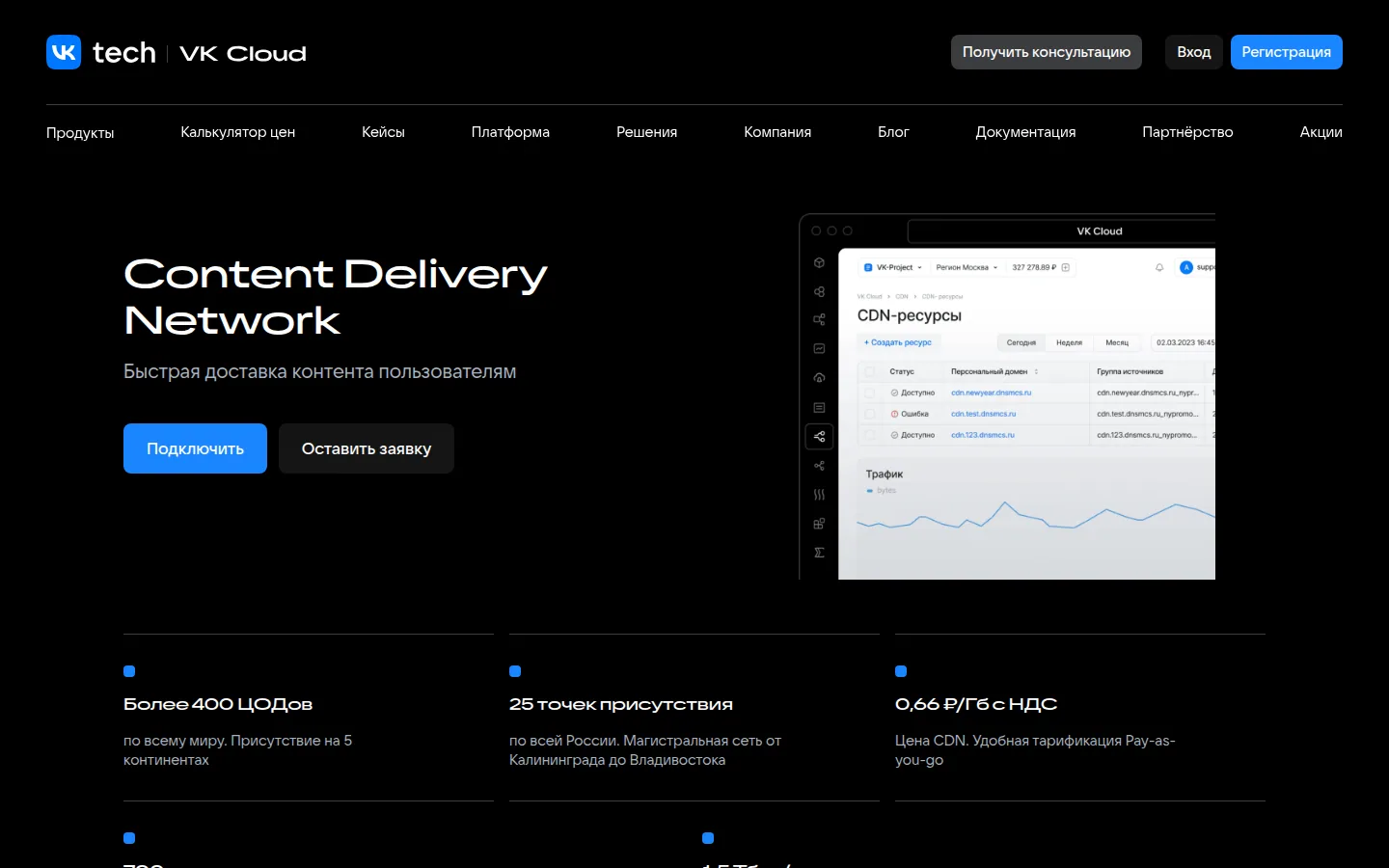1389x868 pixels.
Task: Click the cloud upload icon in sidebar
Action: (819, 377)
